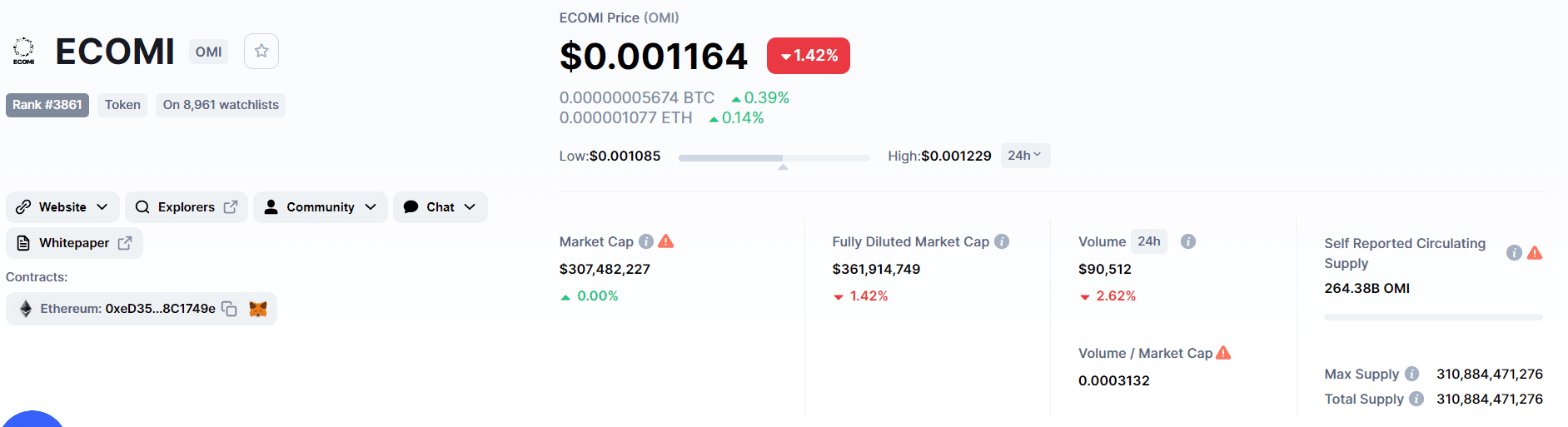Click the Volume 24h period tag
Image resolution: width=1568 pixels, height=427 pixels.
(x=1149, y=241)
